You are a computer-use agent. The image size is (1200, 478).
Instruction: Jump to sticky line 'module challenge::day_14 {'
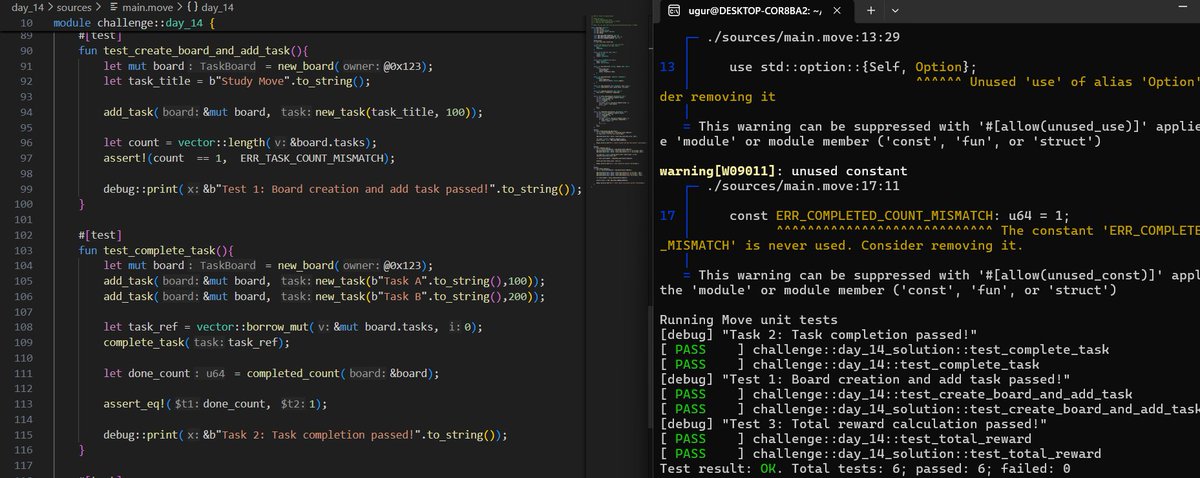[134, 22]
